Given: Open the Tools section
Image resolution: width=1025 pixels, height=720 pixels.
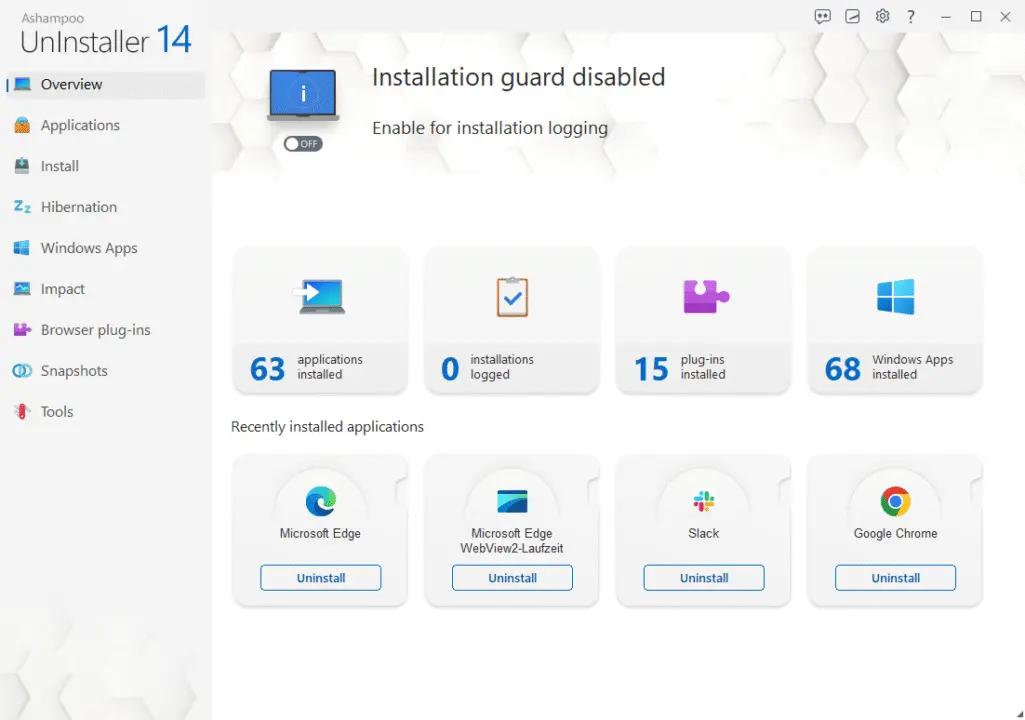Looking at the screenshot, I should 57,411.
